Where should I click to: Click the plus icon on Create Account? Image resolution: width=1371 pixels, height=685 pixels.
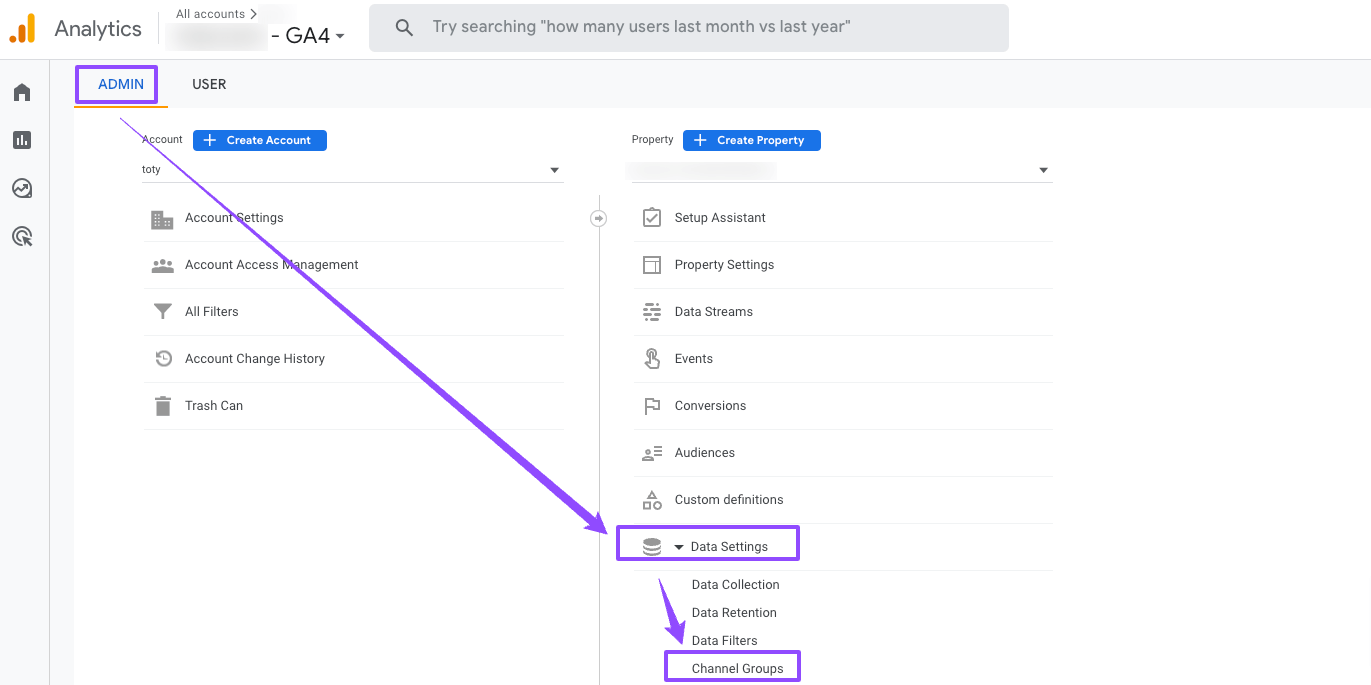pos(210,140)
